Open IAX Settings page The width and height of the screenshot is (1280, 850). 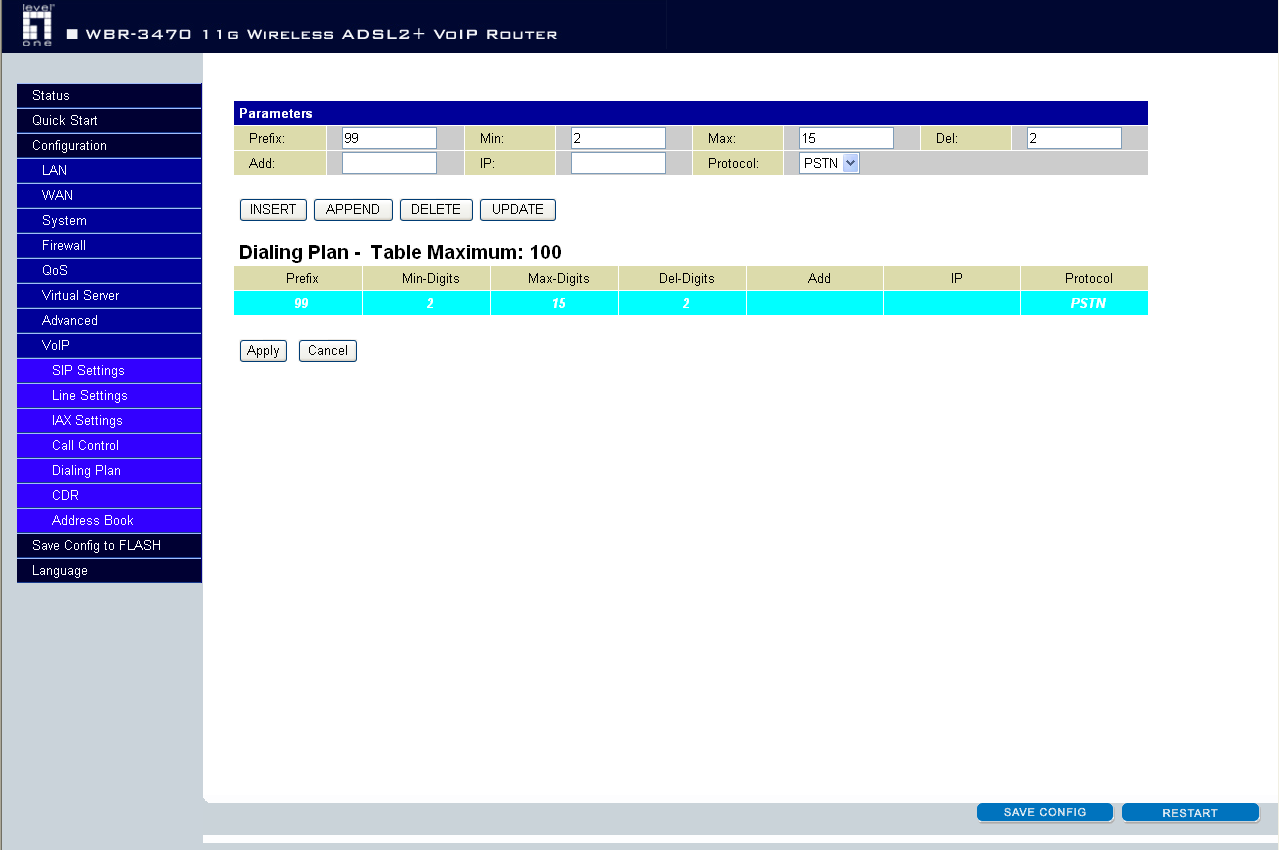pyautogui.click(x=109, y=421)
